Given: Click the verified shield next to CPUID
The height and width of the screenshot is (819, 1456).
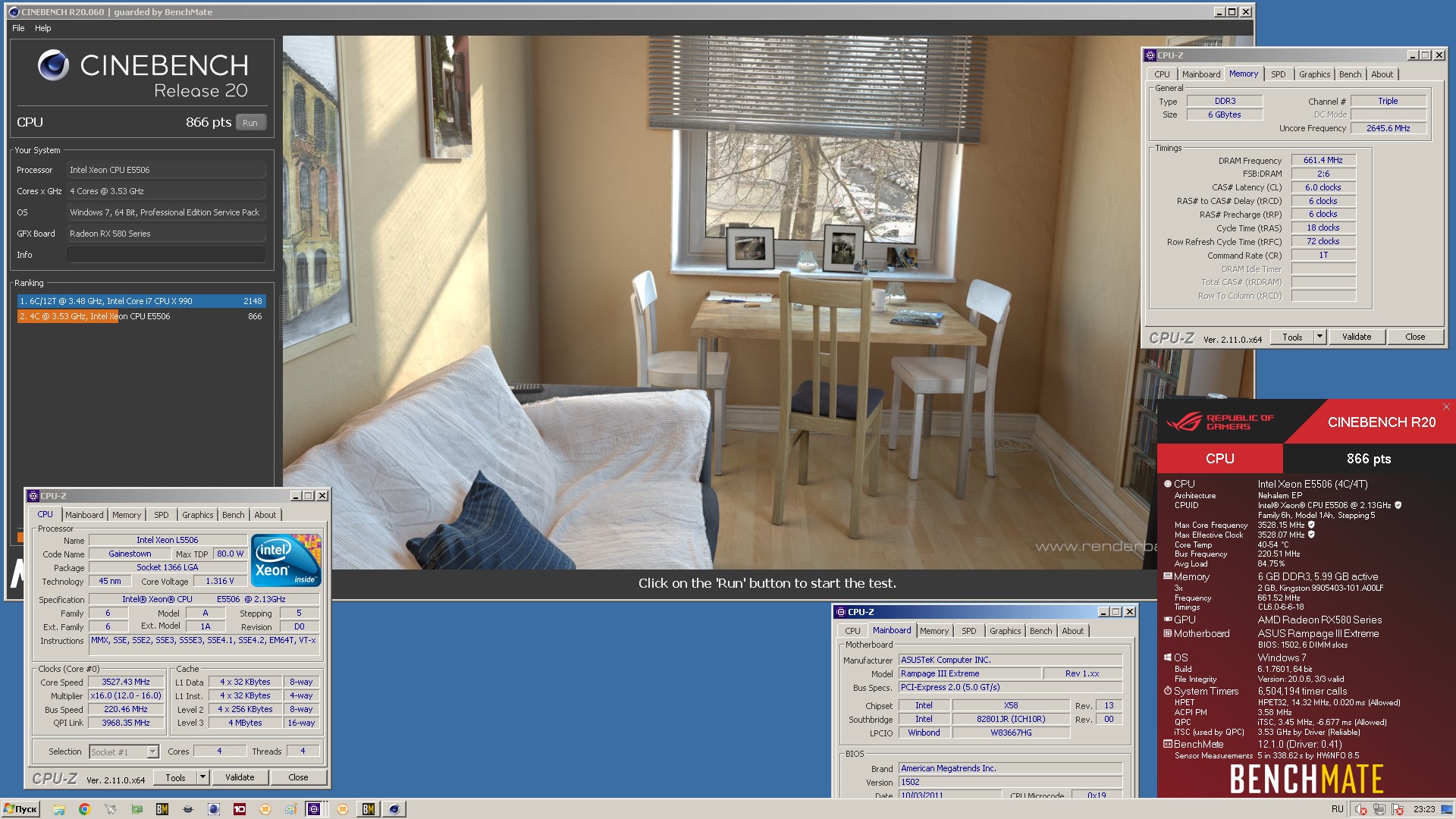Looking at the screenshot, I should pyautogui.click(x=1398, y=505).
